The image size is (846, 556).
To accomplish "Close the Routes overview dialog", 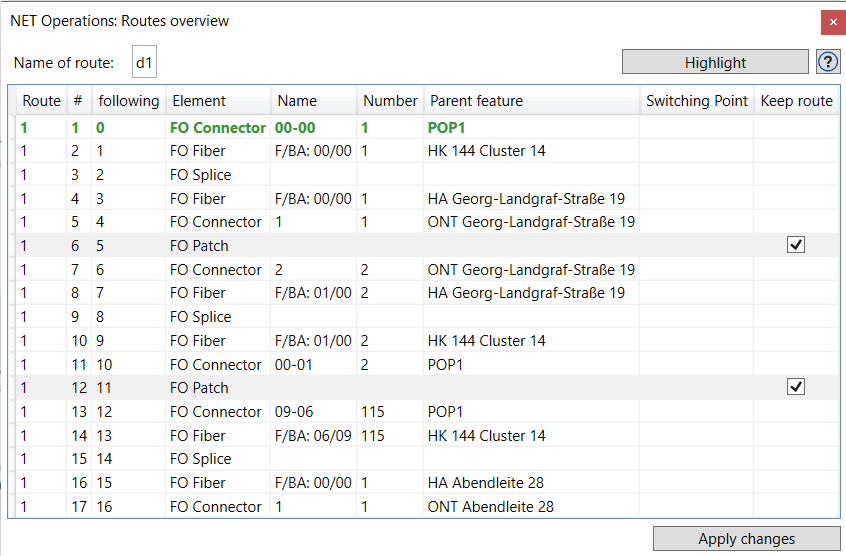I will [833, 22].
